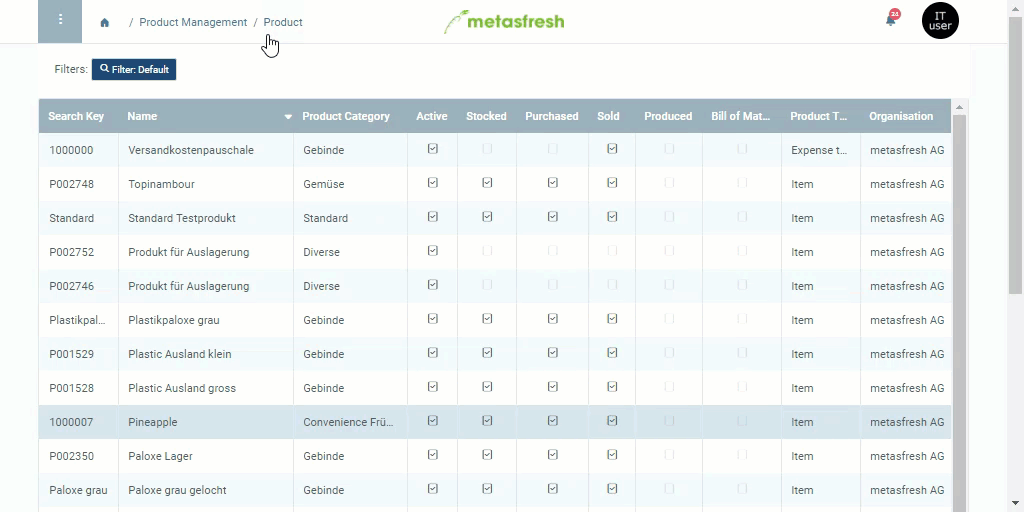Click the Sold column header

[608, 116]
